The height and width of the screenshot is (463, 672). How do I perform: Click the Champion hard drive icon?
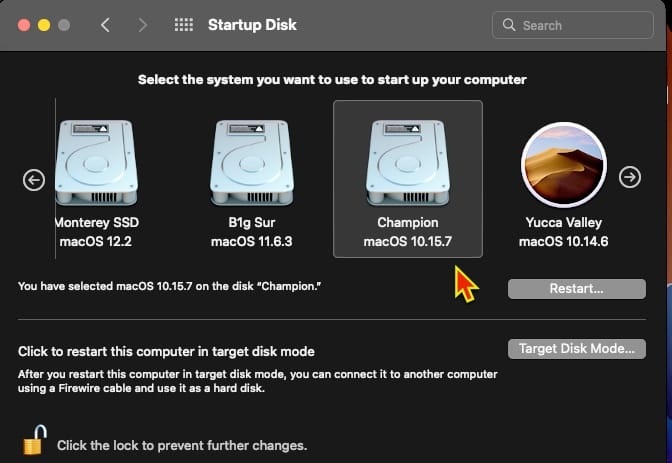tap(407, 163)
